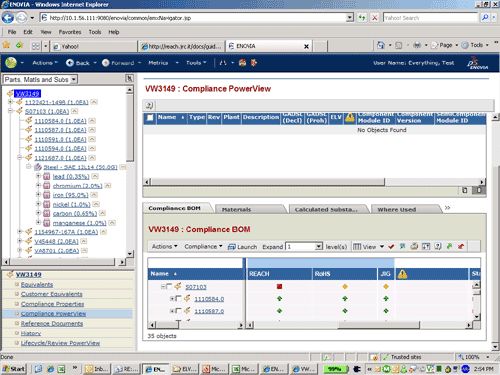Click the Forward arrow icon in ENOVIA toolbar

click(x=105, y=63)
